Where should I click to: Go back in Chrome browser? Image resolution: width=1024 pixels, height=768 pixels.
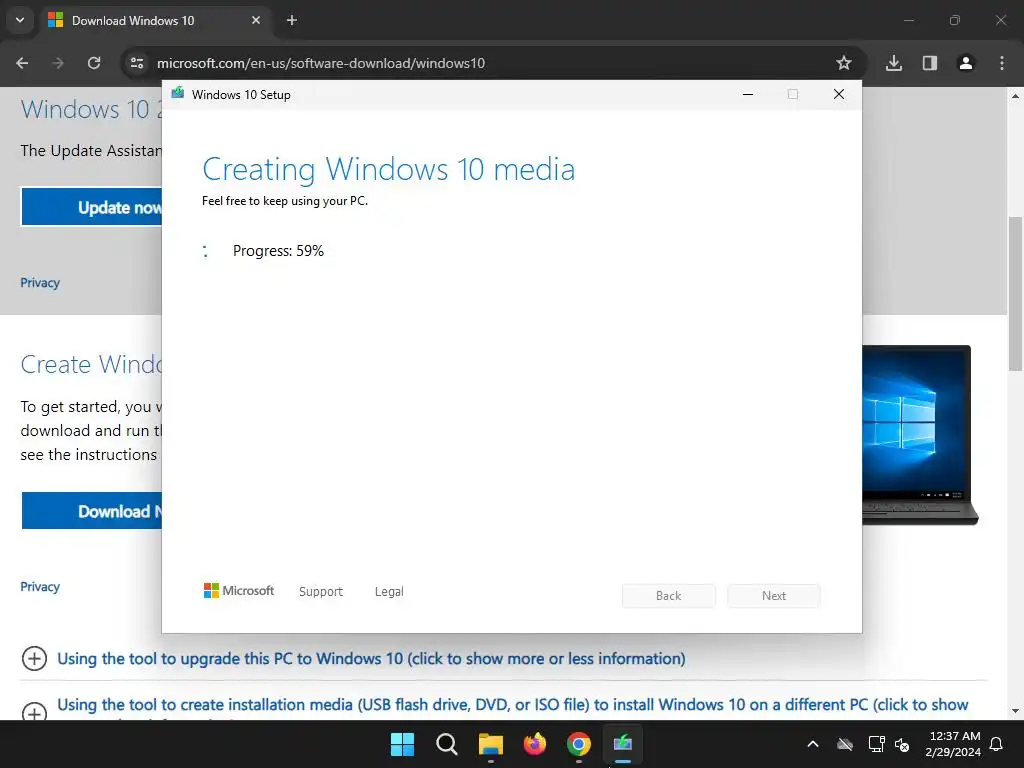(x=22, y=63)
